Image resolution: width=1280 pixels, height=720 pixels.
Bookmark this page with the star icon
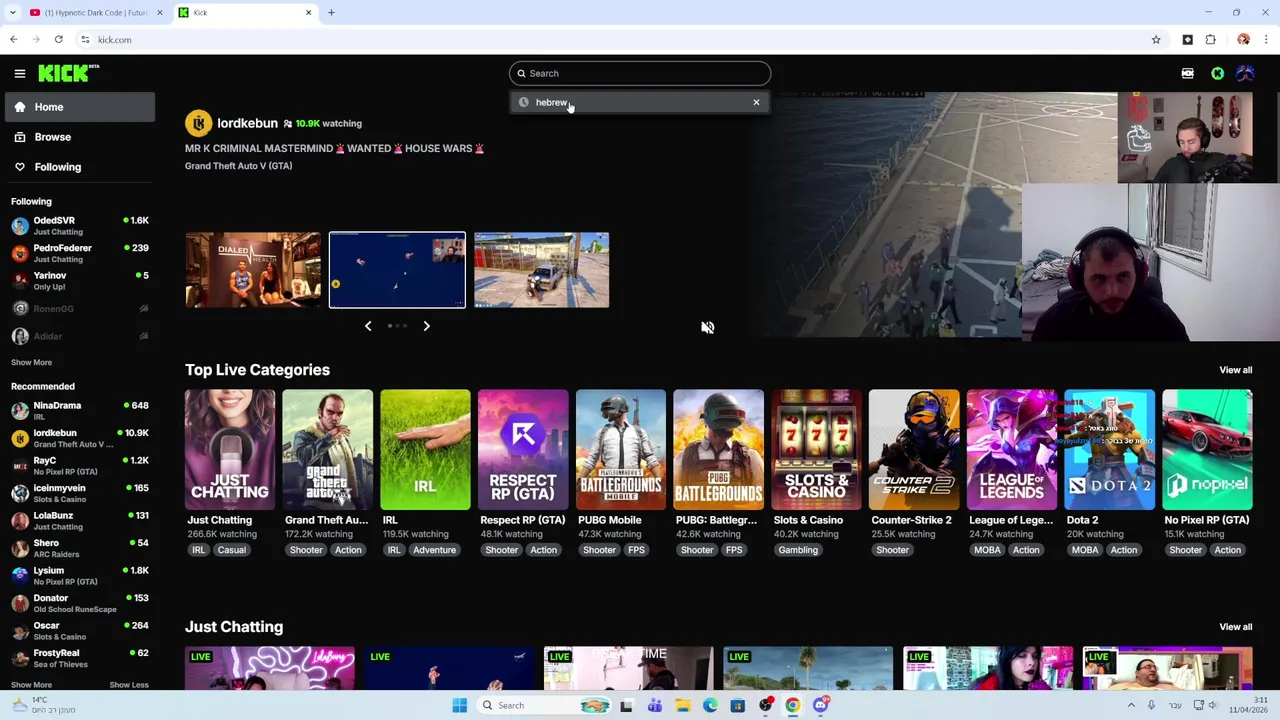1156,40
